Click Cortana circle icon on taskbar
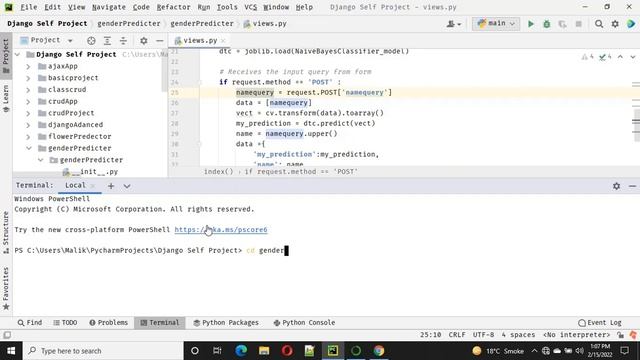The width and height of the screenshot is (640, 360). pos(195,351)
